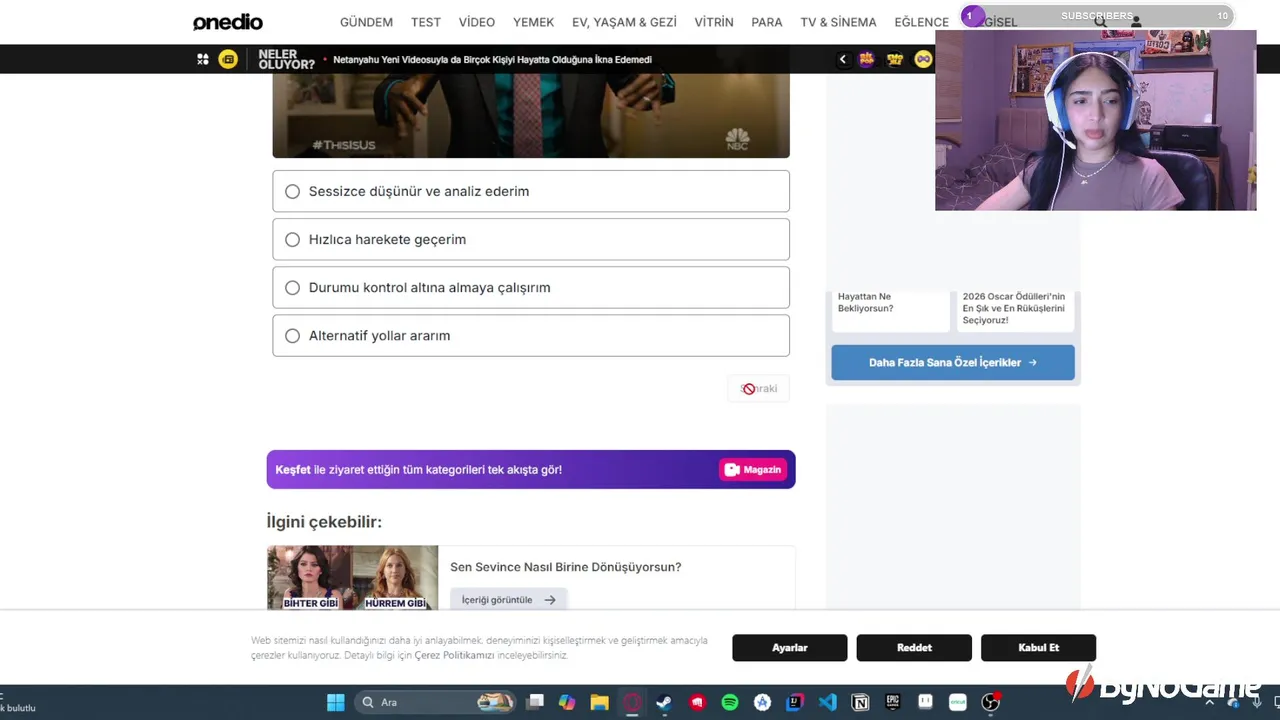The width and height of the screenshot is (1280, 720).
Task: Click the Magazin badge button
Action: point(753,470)
